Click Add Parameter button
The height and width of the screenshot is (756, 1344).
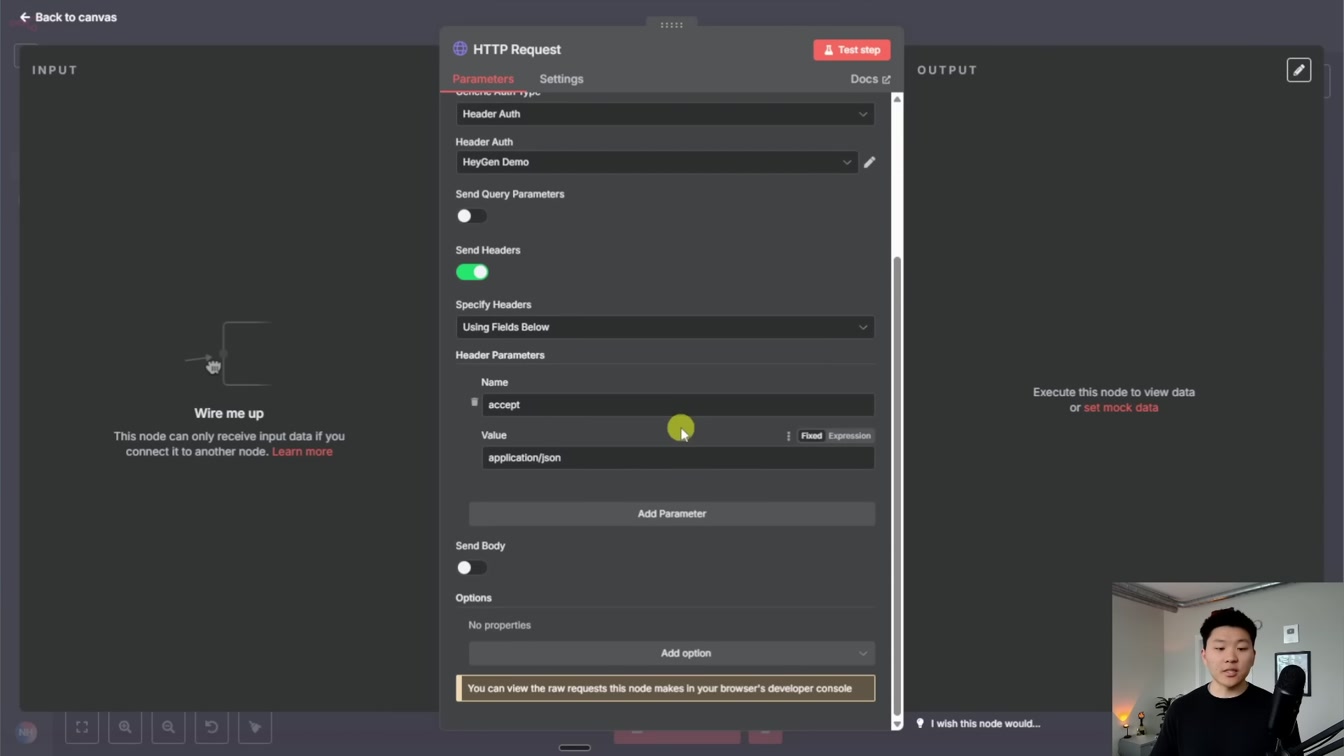point(672,514)
